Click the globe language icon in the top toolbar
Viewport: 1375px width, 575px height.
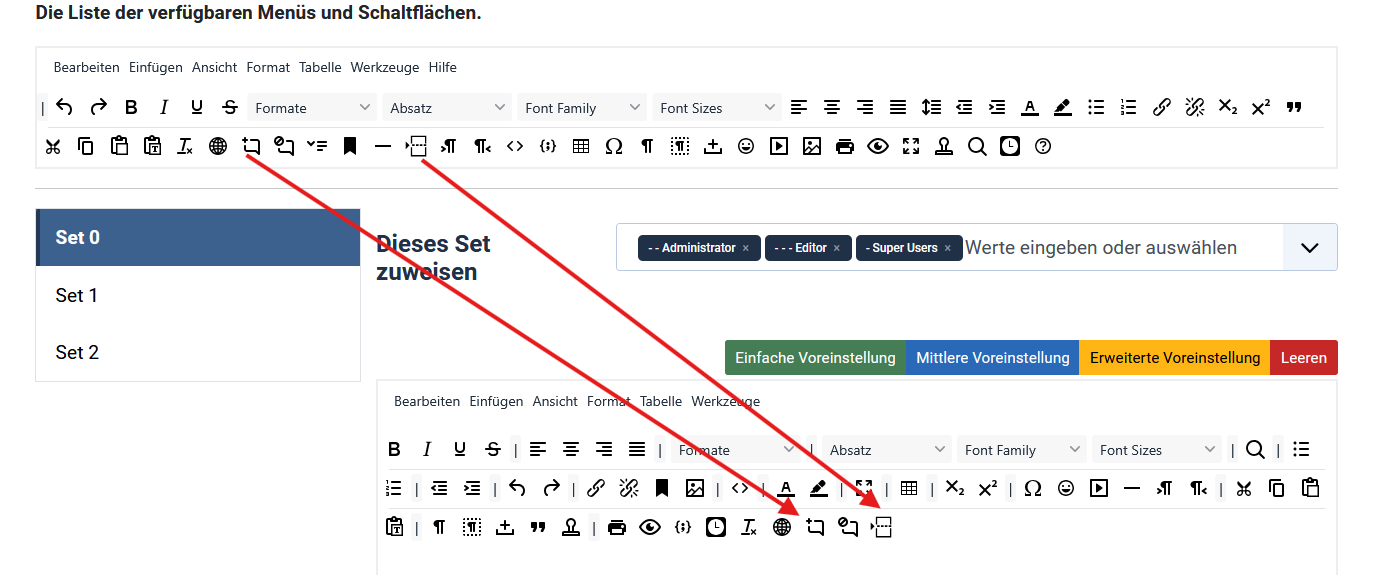coord(218,146)
